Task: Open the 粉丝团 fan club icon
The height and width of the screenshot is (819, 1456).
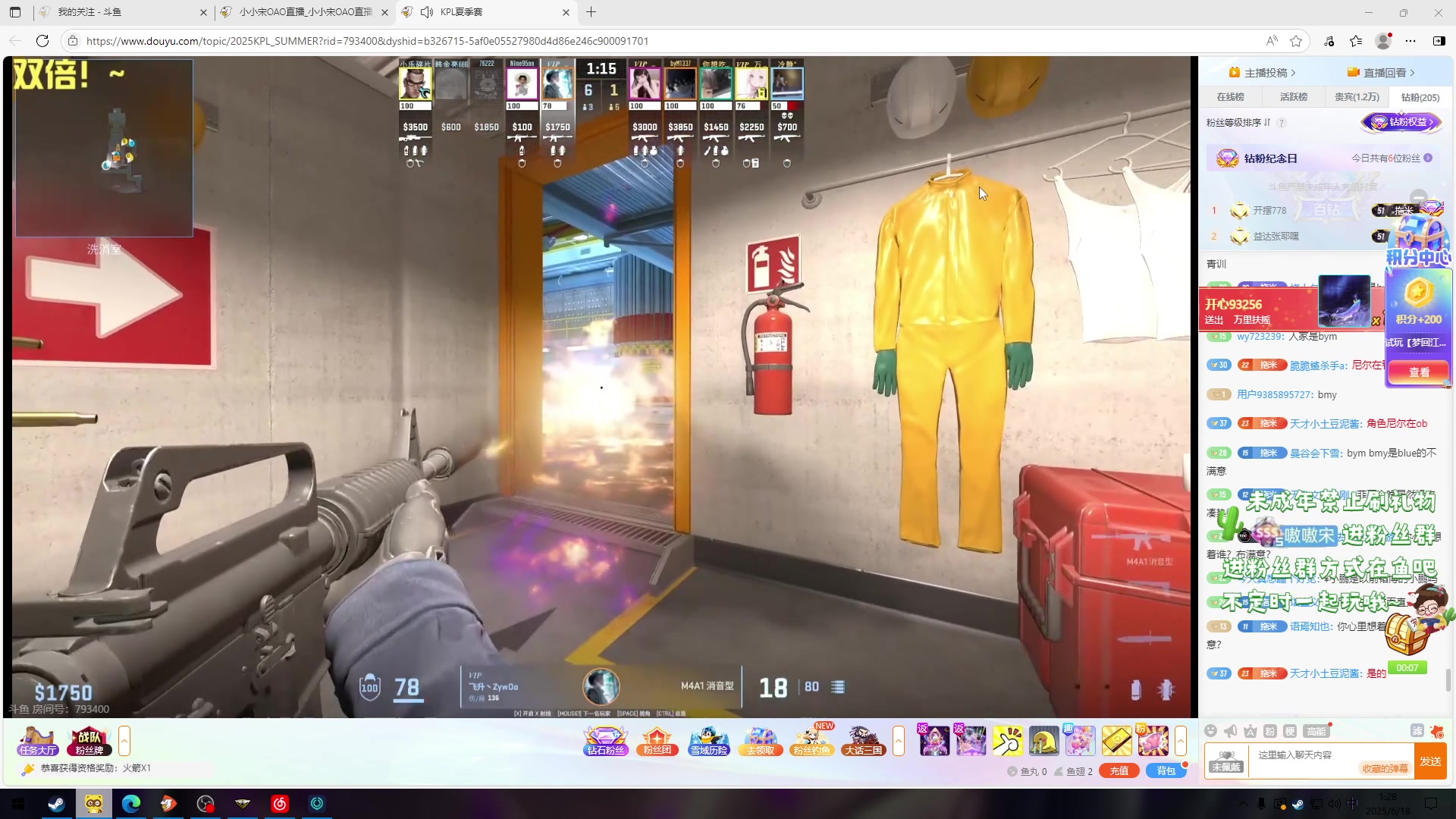Action: click(x=657, y=741)
